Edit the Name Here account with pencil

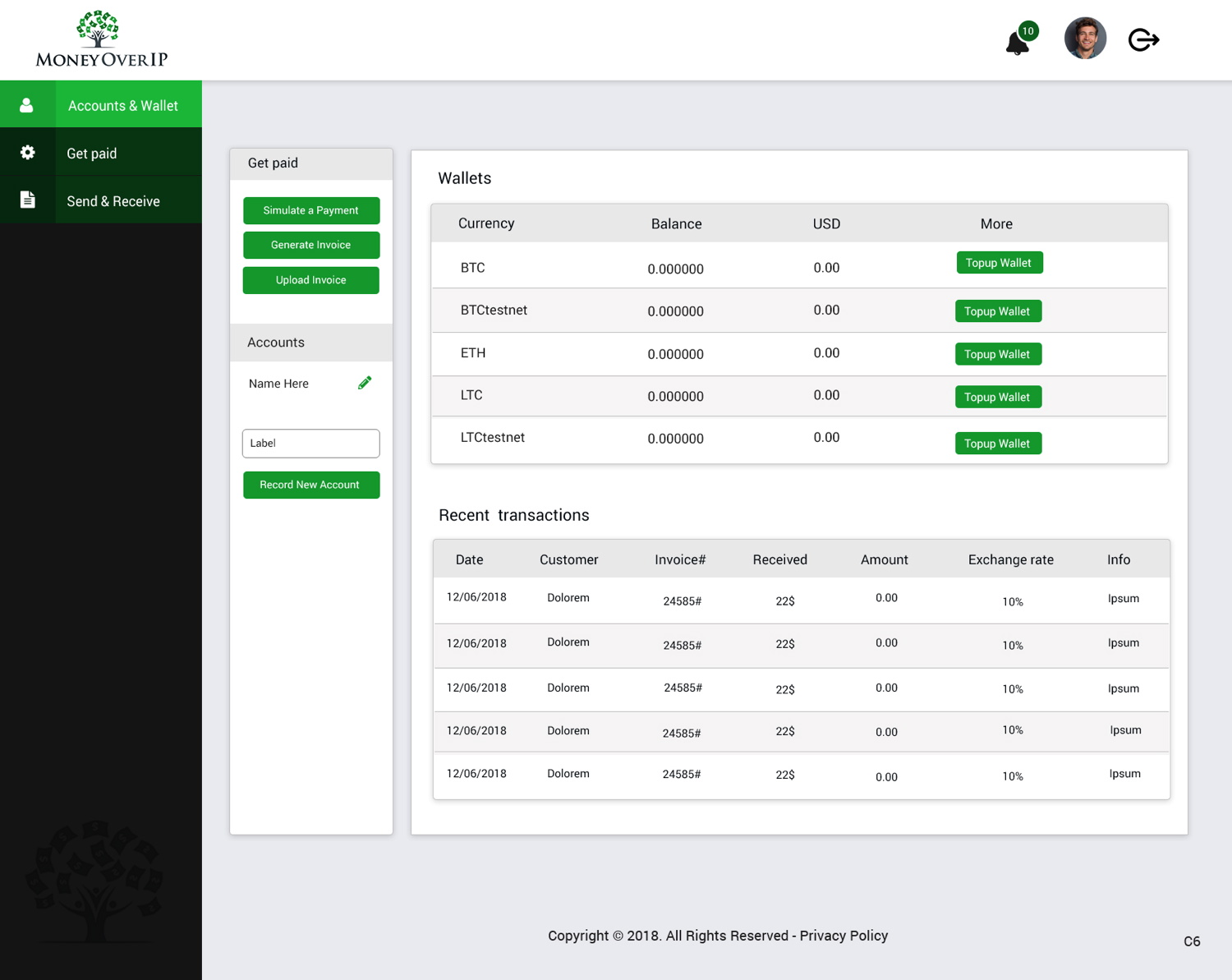[x=365, y=383]
